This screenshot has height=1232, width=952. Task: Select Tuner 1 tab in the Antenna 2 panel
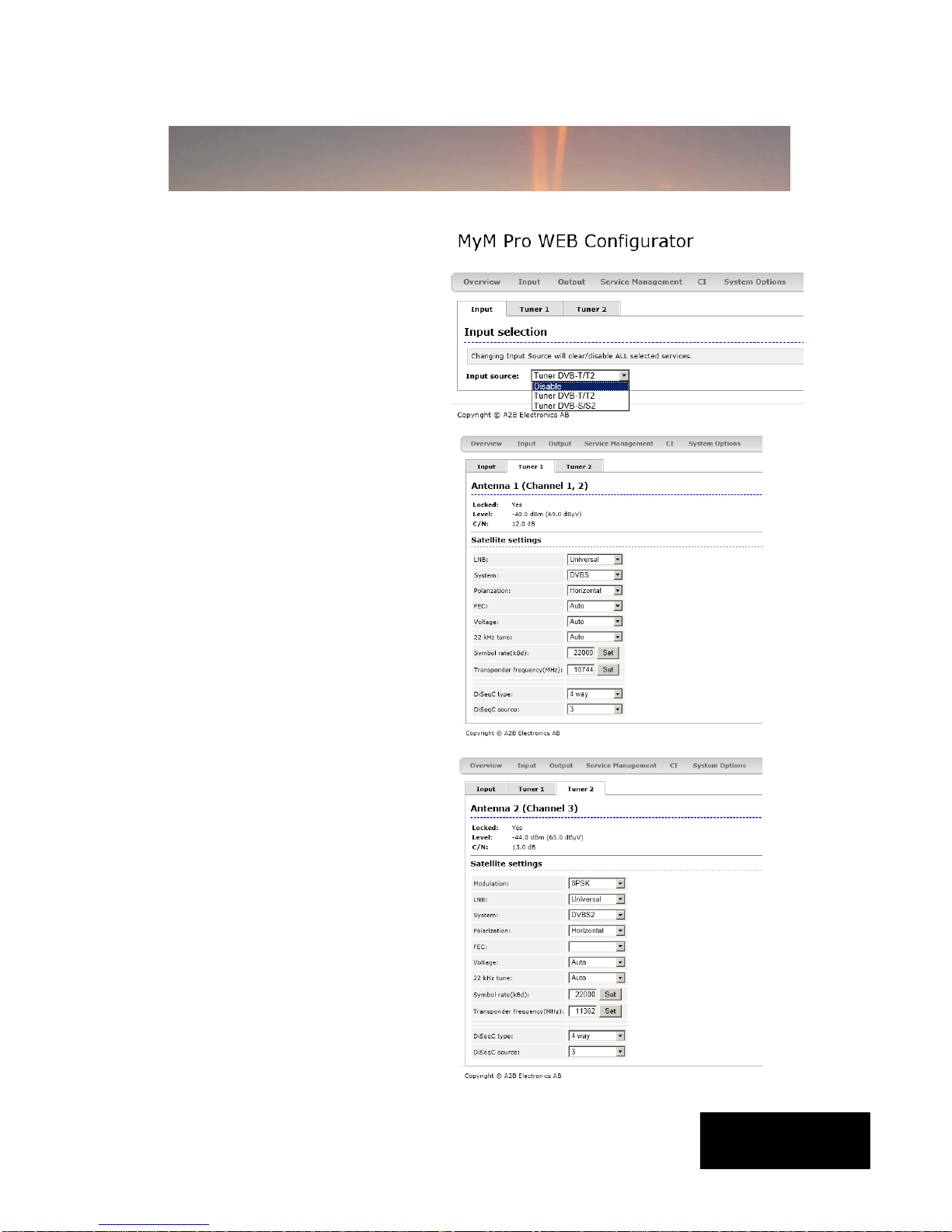[532, 789]
